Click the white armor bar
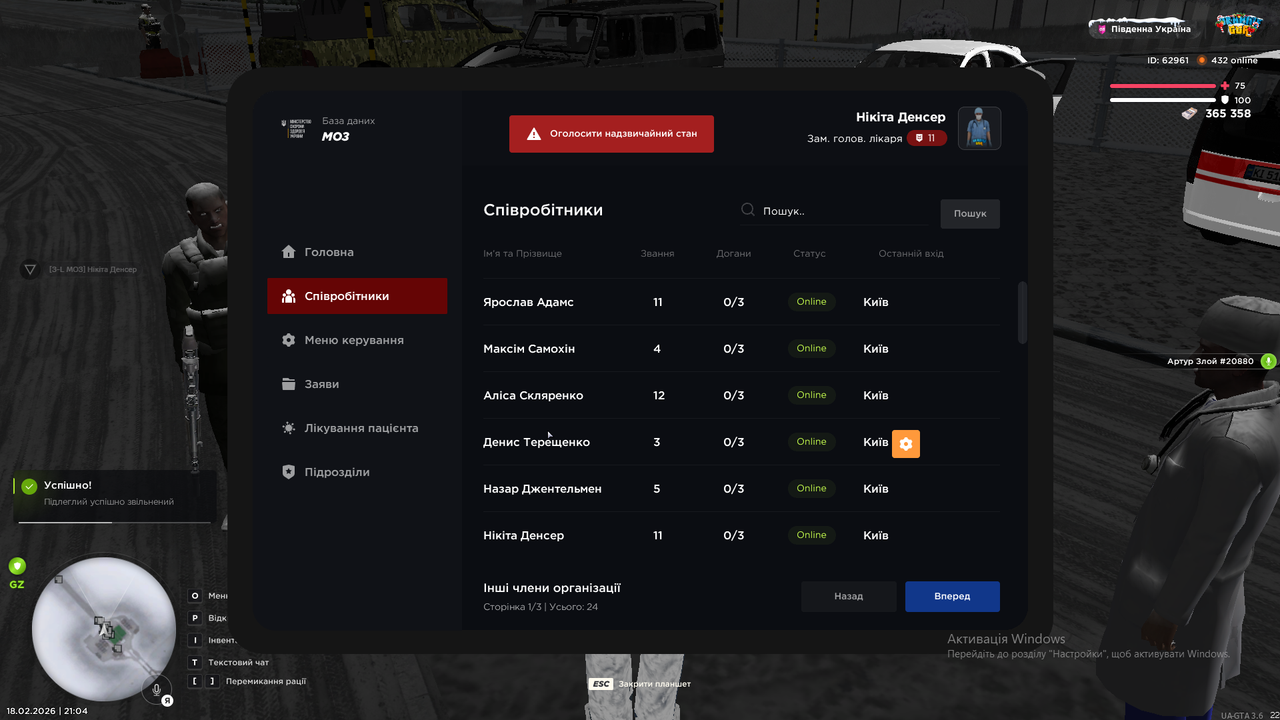1280x720 pixels. (1162, 100)
